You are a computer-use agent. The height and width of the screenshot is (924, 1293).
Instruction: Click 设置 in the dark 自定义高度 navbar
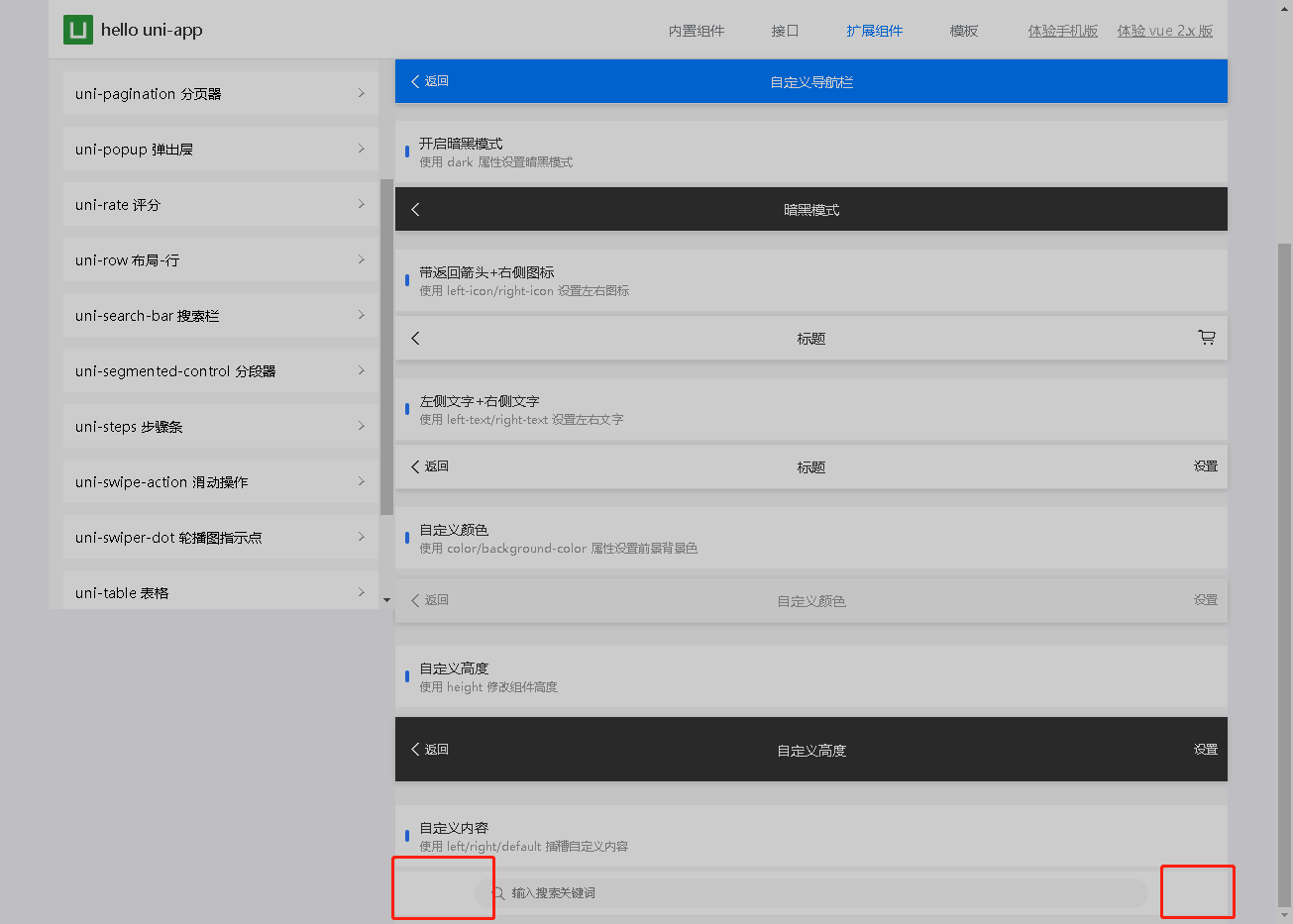[1206, 750]
